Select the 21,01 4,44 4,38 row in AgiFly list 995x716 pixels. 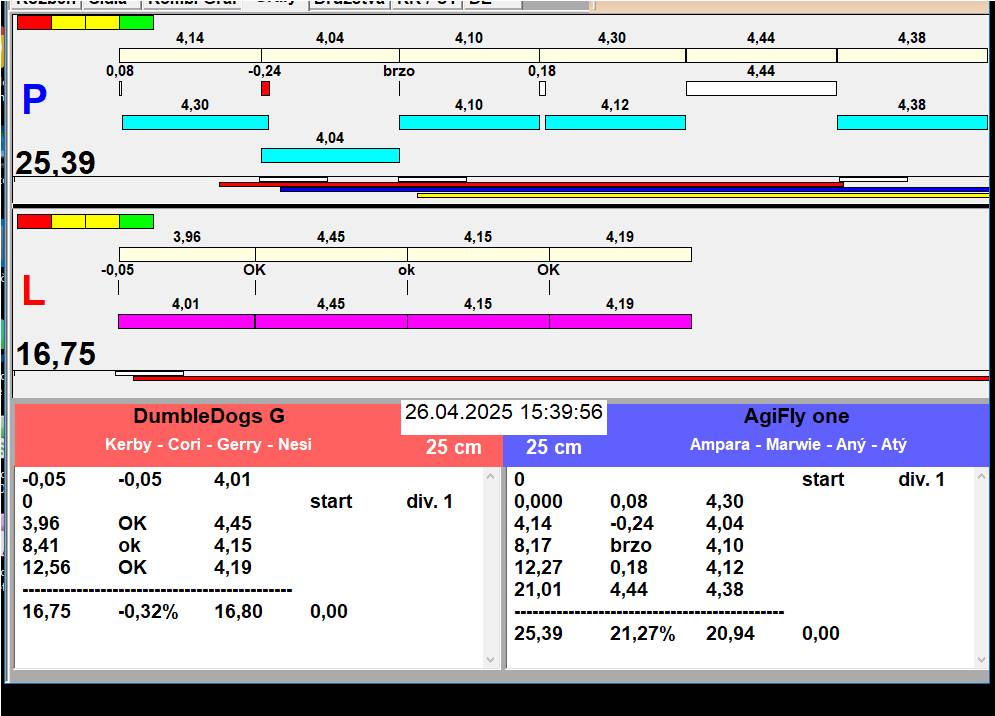(628, 589)
